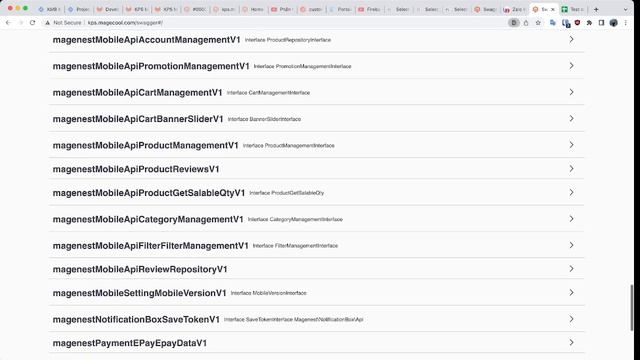The image size is (640, 360).
Task: Click the page vertical scrollbar thumb
Action: (x=632, y=307)
